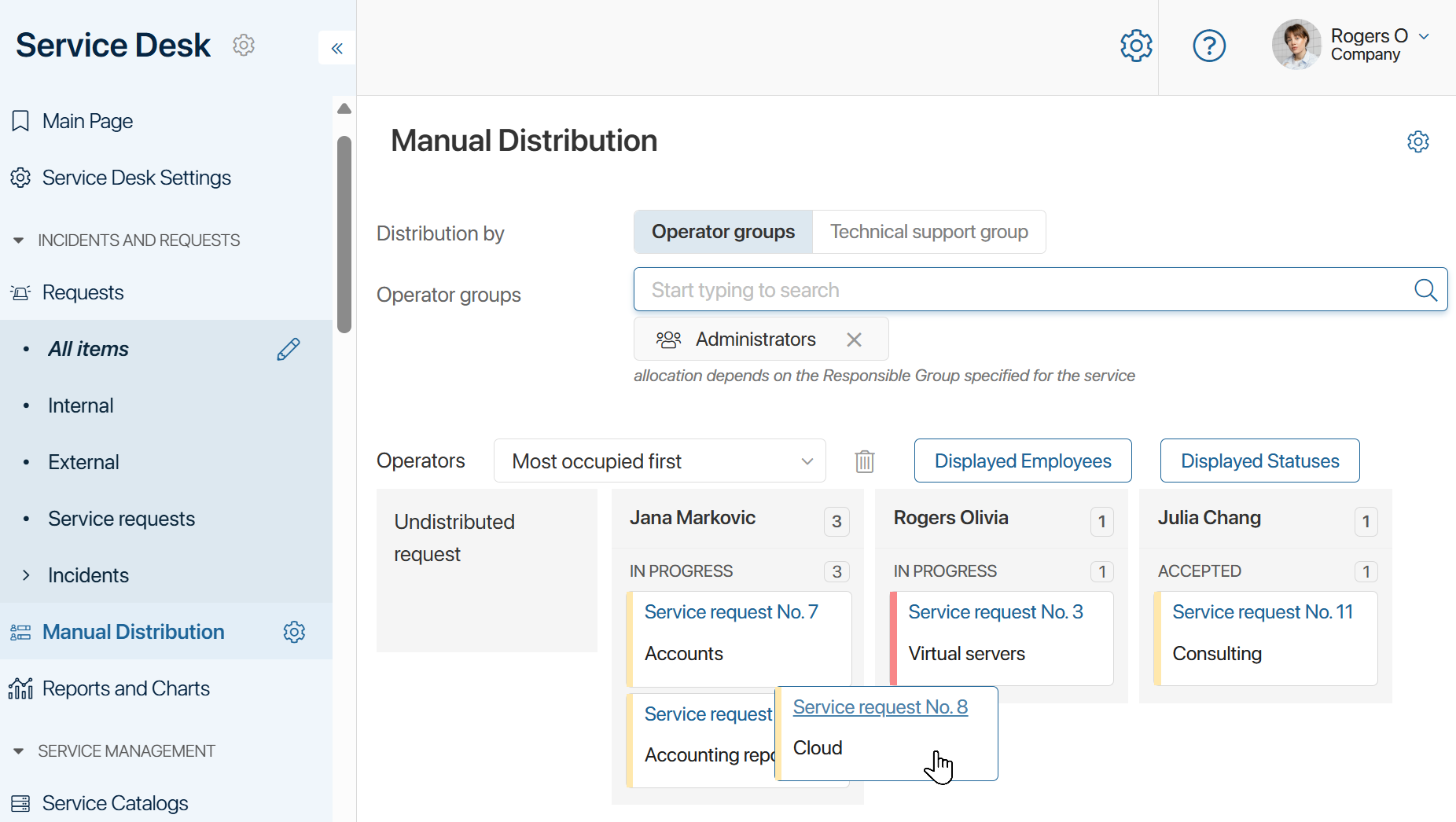
Task: Click the Virtual servers card text
Action: [x=966, y=654]
